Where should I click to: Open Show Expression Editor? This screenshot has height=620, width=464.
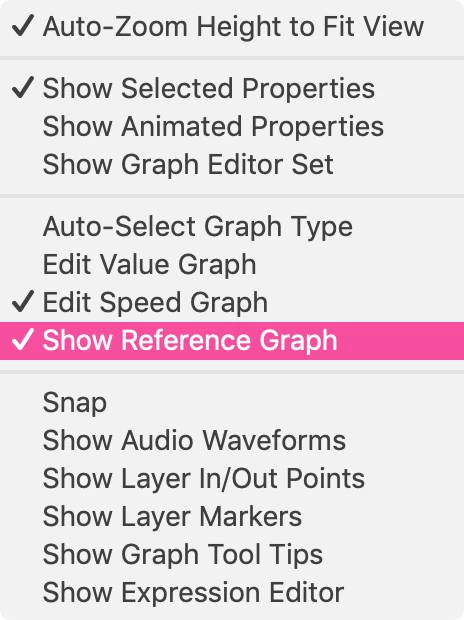[232, 592]
